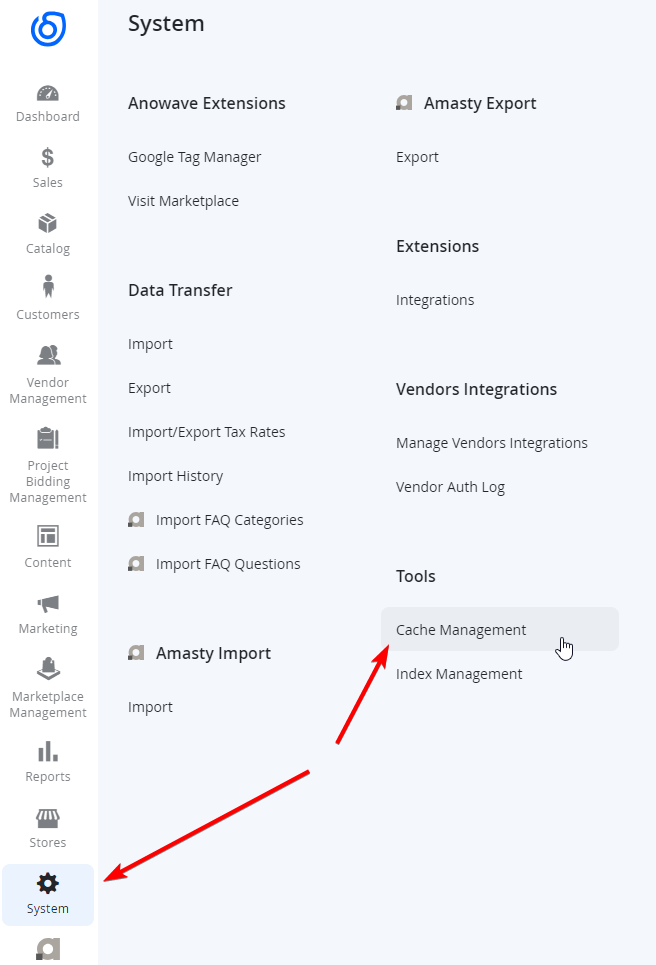The image size is (656, 965).
Task: Select the System gear menu item
Action: [x=48, y=895]
